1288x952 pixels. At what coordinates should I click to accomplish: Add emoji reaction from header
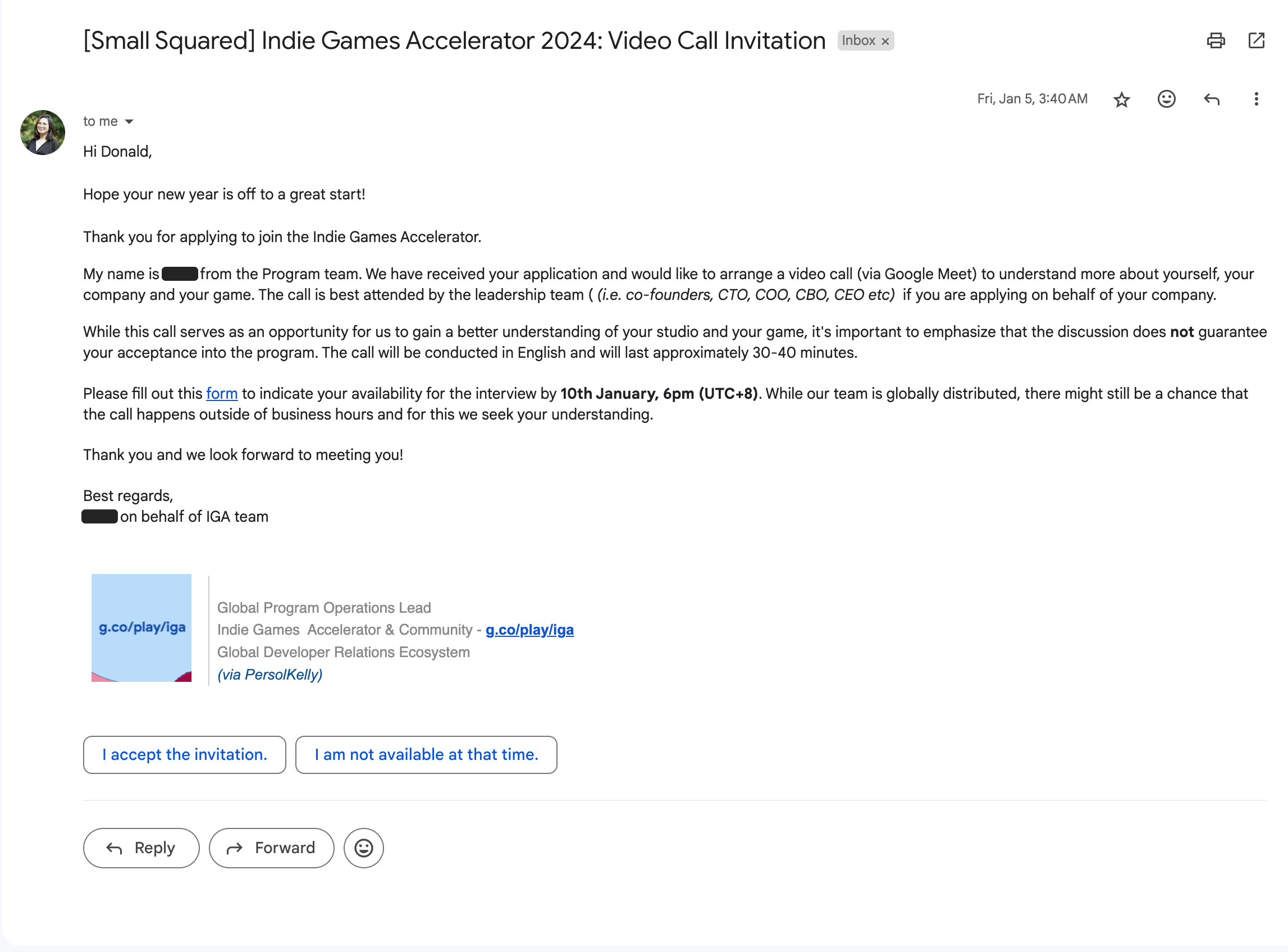[x=1166, y=99]
